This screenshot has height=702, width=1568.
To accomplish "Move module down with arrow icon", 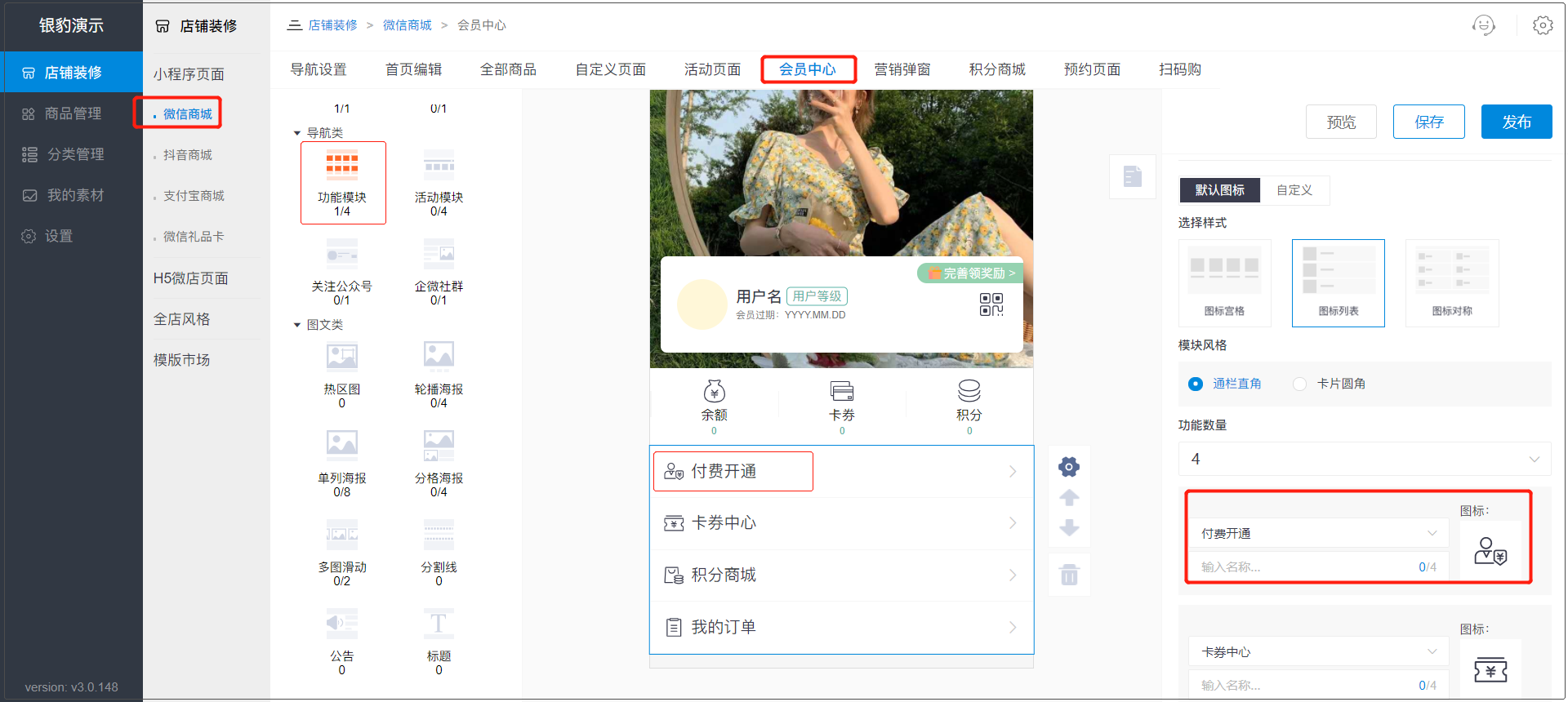I will (1068, 527).
